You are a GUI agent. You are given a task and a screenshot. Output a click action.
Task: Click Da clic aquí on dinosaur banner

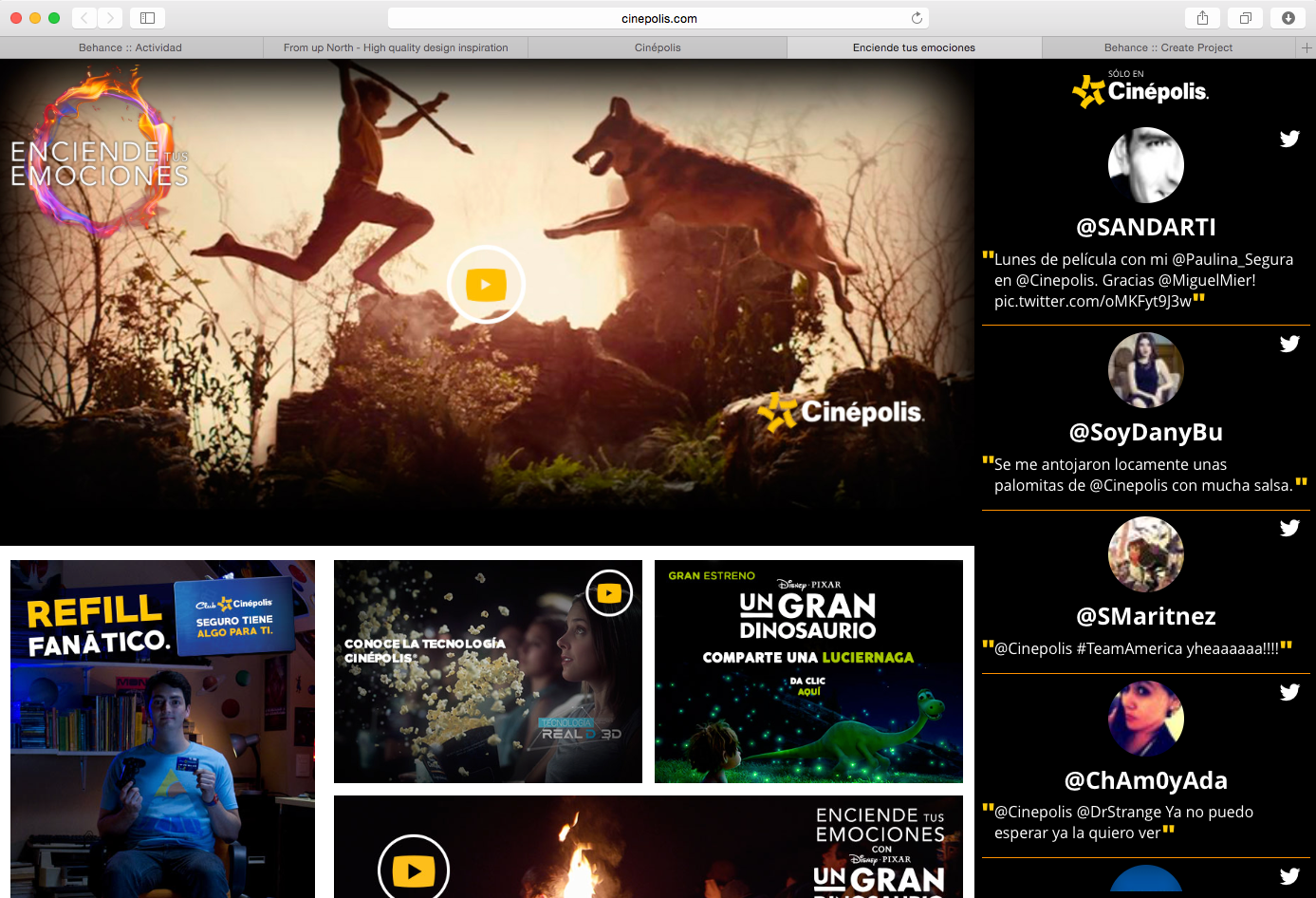tap(808, 686)
